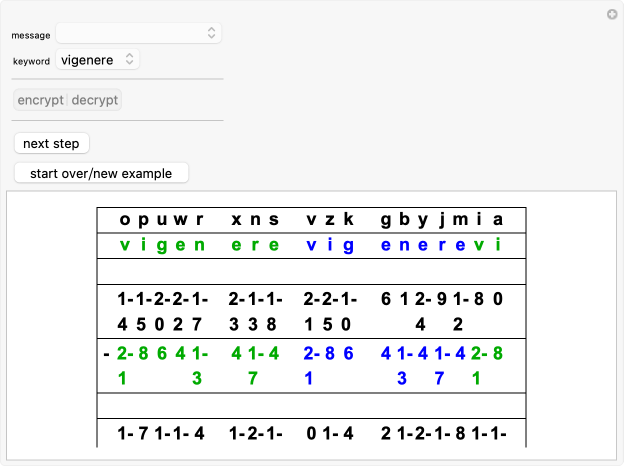The height and width of the screenshot is (467, 624).
Task: Click the black number cell under "opuwr"
Action: click(x=161, y=311)
